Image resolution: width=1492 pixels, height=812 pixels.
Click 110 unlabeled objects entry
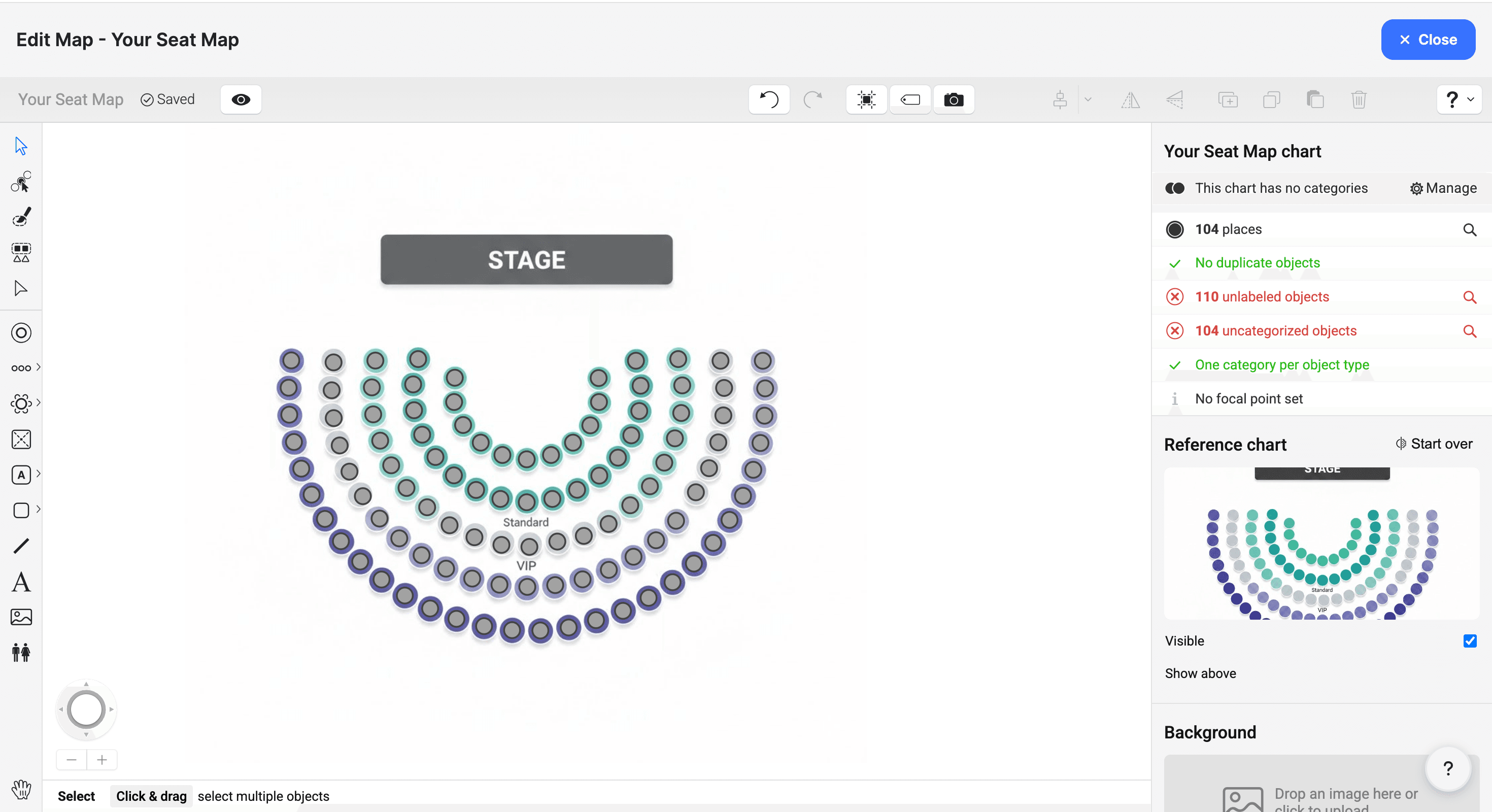tap(1262, 296)
